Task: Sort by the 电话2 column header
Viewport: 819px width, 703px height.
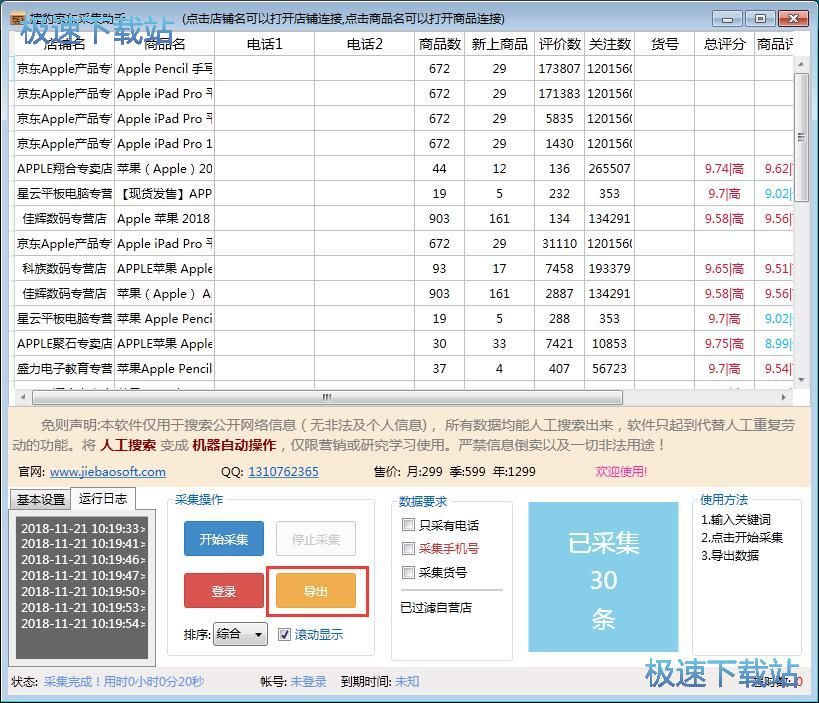Action: [x=365, y=44]
